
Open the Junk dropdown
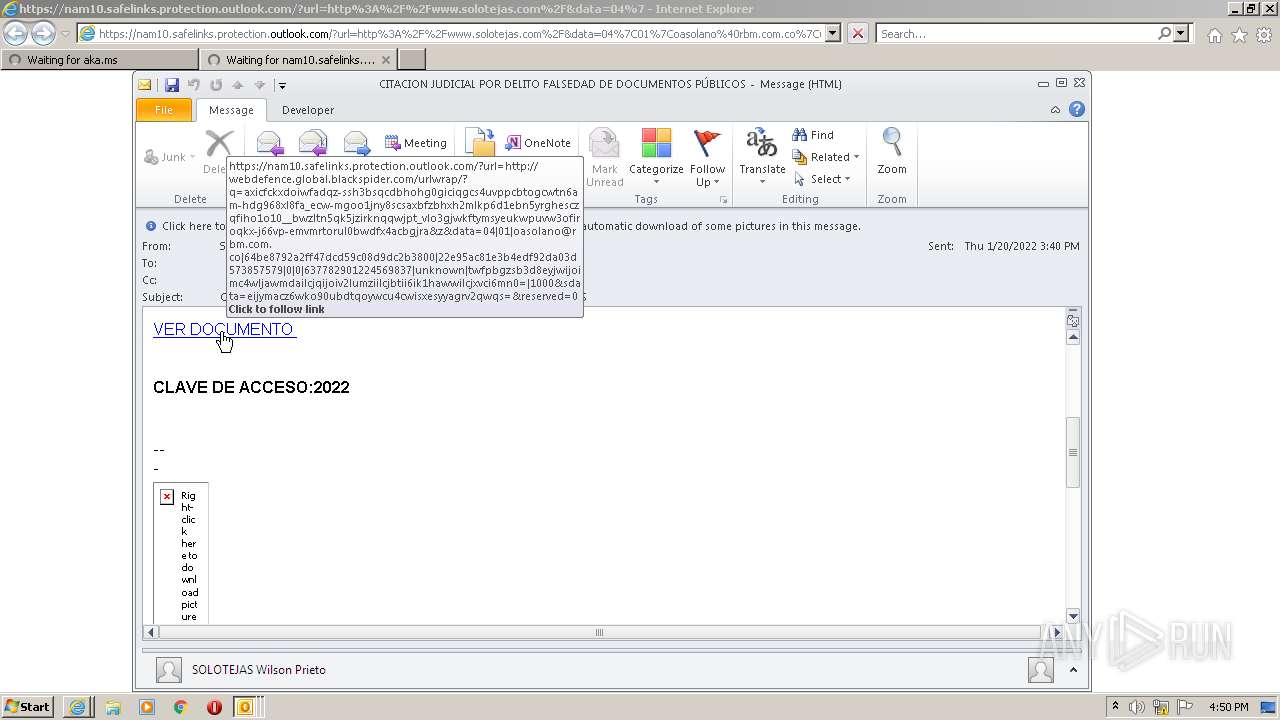coord(170,157)
